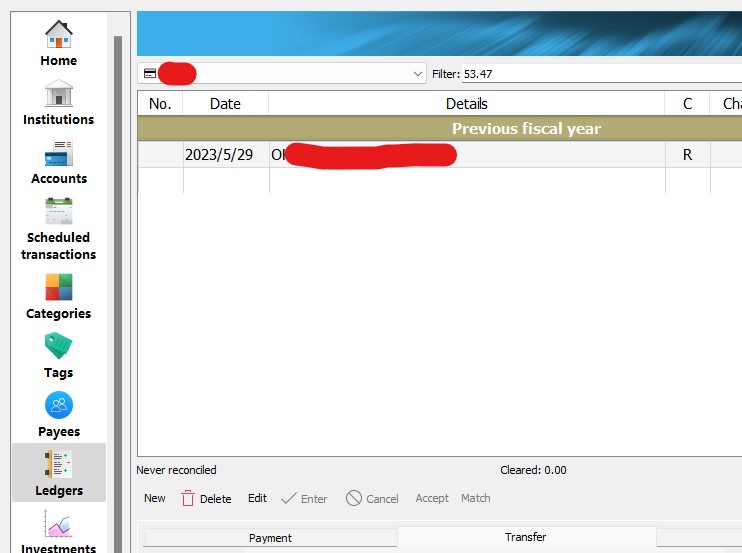The height and width of the screenshot is (553, 742).
Task: Delete the selected transaction
Action: (x=206, y=499)
